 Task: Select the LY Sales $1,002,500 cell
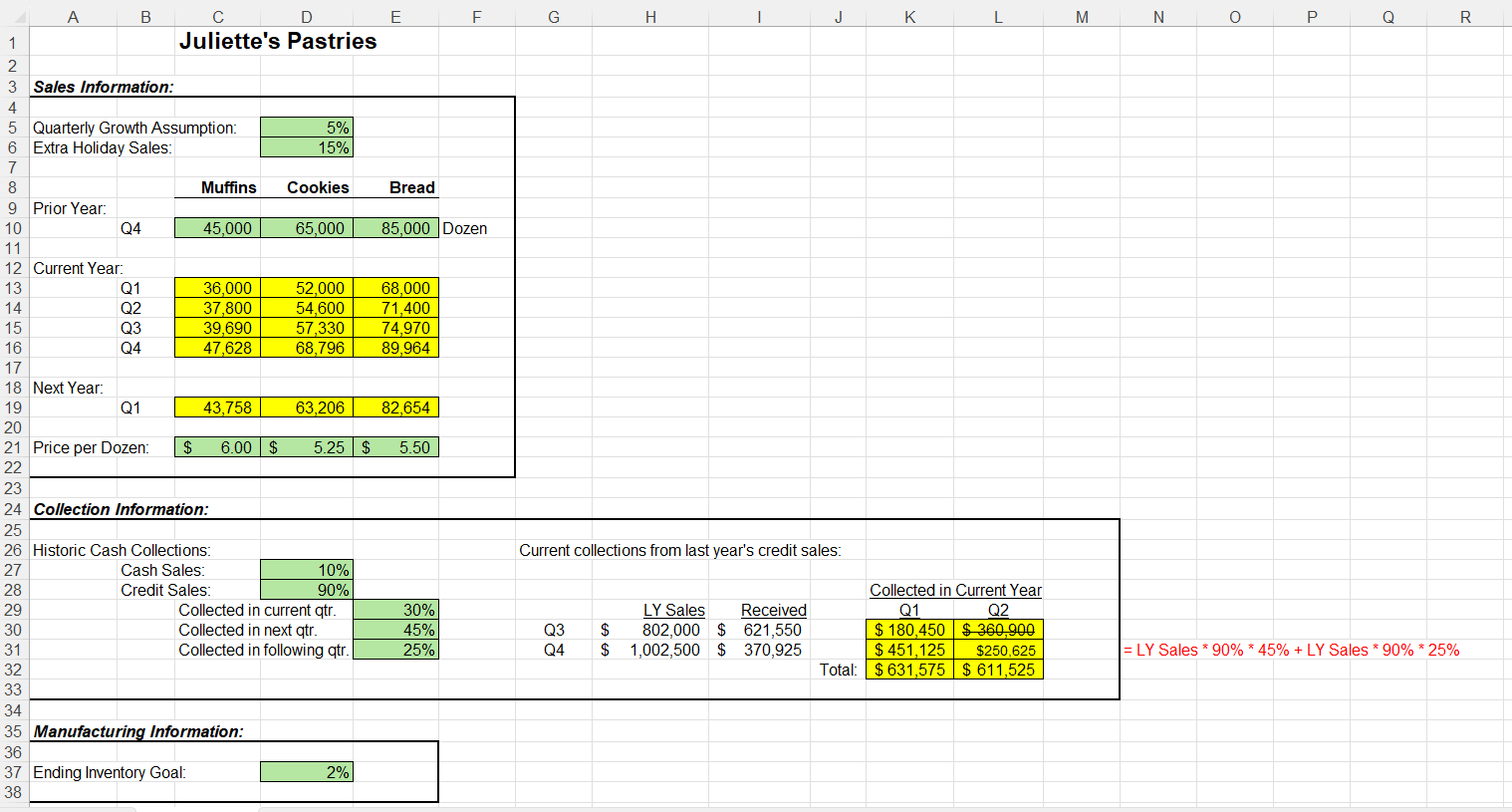click(x=650, y=649)
